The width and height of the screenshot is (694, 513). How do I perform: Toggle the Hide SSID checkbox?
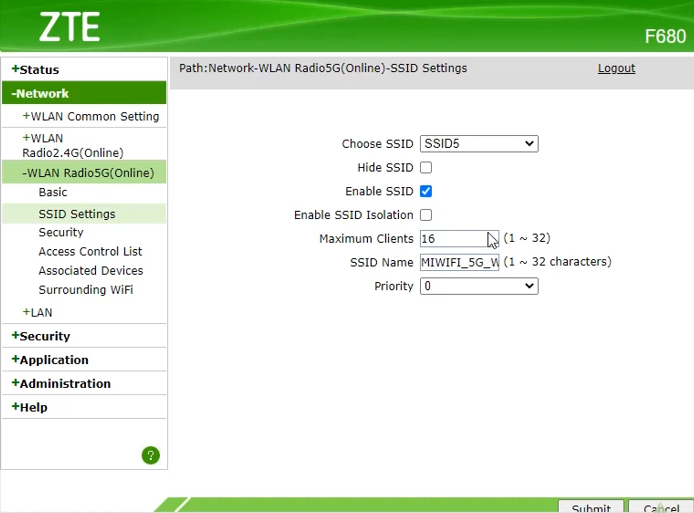pos(426,168)
